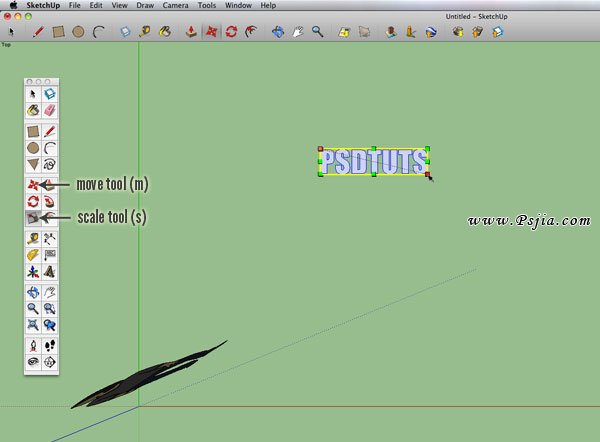600x442 pixels.
Task: Pick the Paint Bucket tool in the palette
Action: (33, 110)
